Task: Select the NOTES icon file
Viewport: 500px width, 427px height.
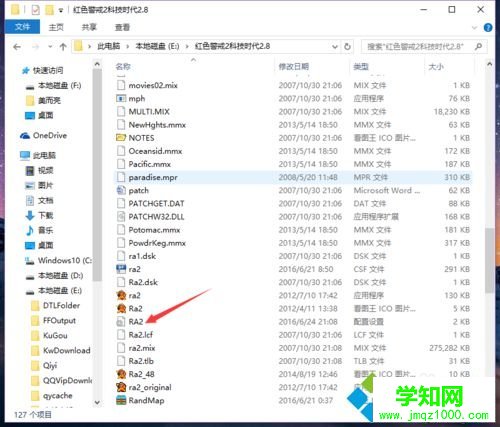Action: click(121, 138)
